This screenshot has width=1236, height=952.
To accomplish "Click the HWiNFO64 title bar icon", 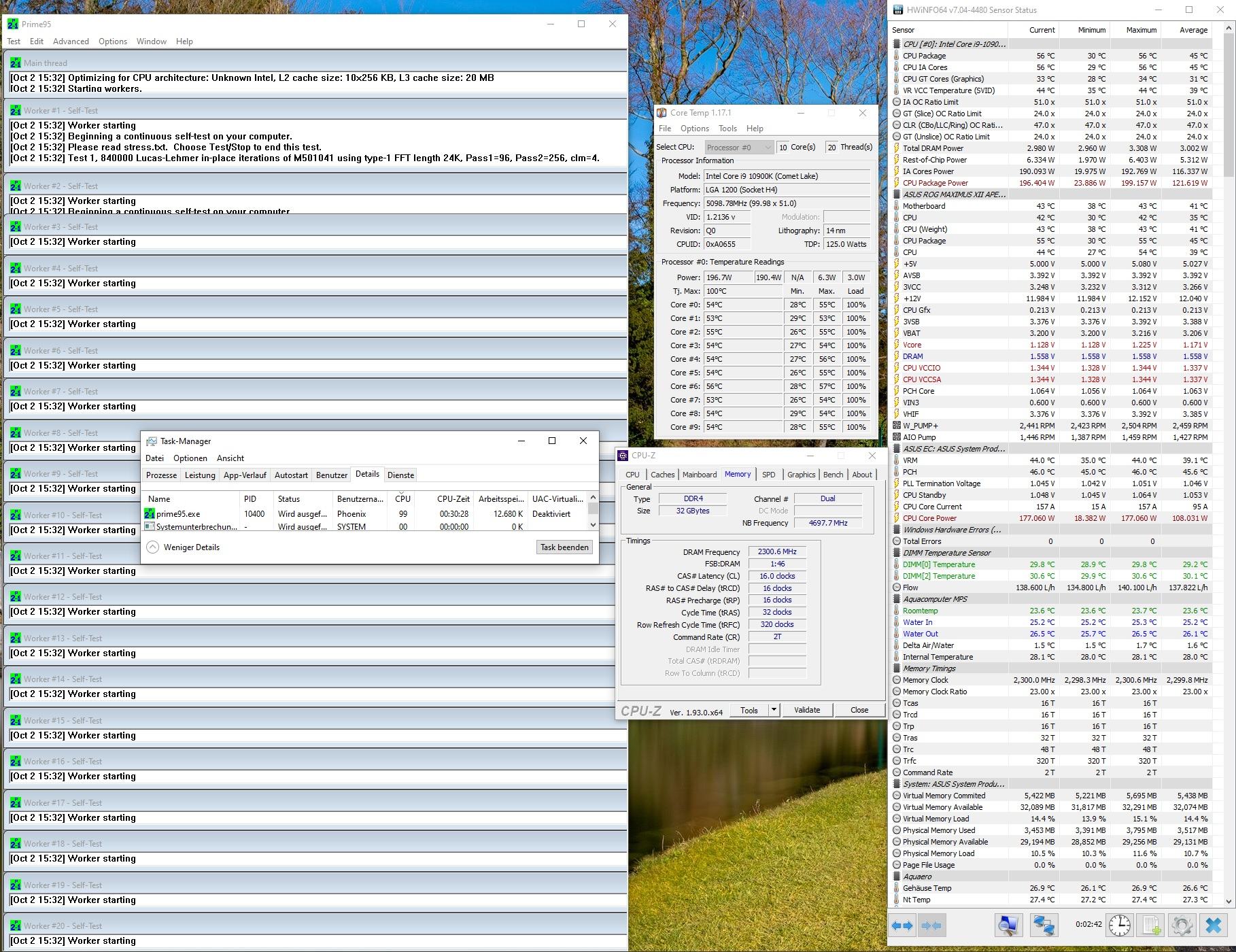I will [x=899, y=10].
